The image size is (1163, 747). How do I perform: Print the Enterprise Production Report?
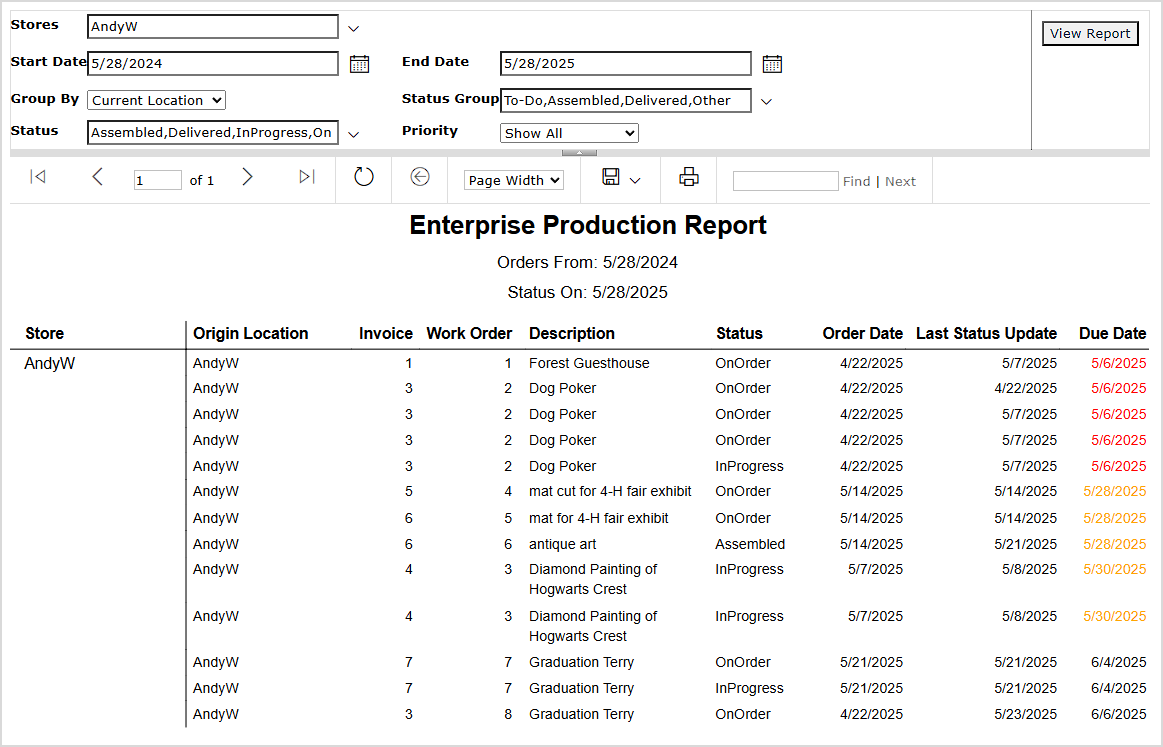click(x=688, y=177)
